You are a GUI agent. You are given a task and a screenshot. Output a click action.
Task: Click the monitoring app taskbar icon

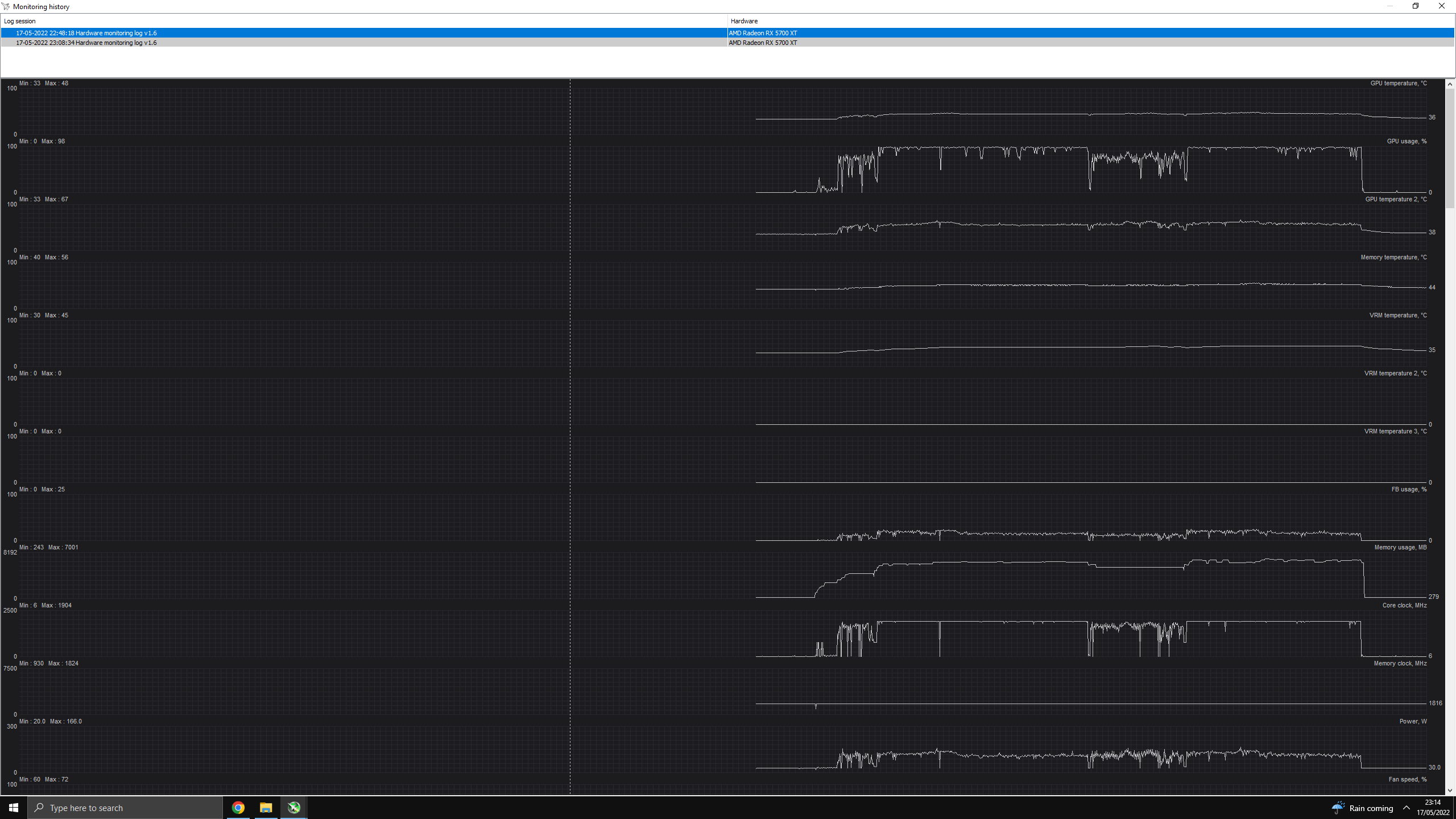tap(293, 808)
